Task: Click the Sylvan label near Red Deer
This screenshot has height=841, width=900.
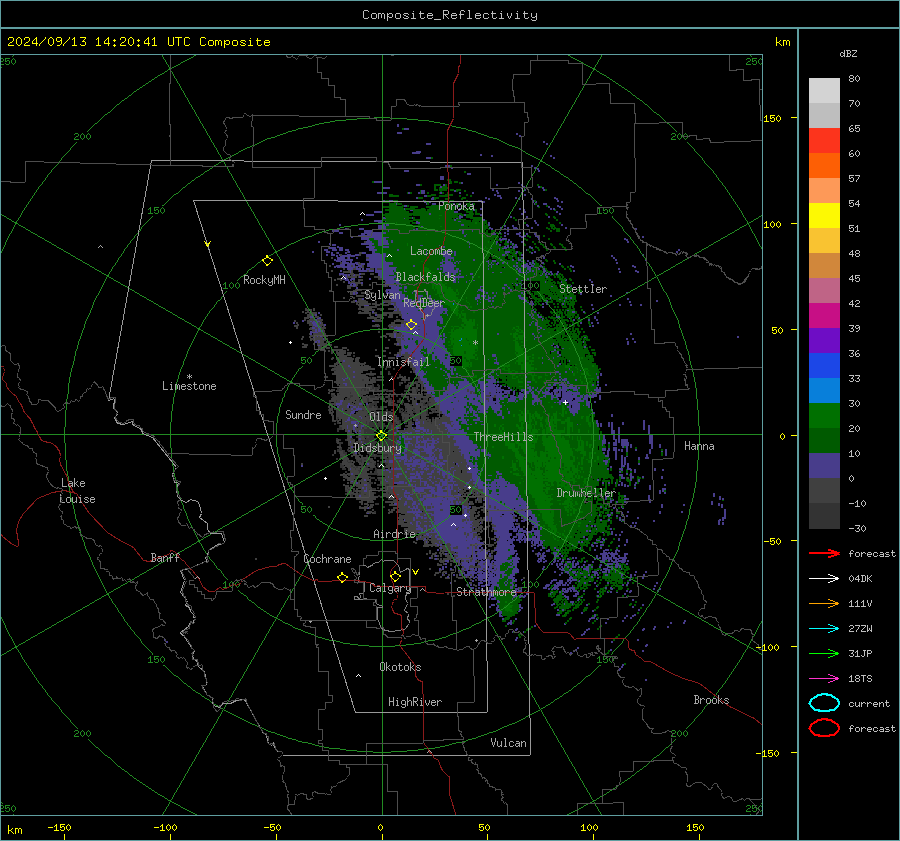Action: pos(382,295)
